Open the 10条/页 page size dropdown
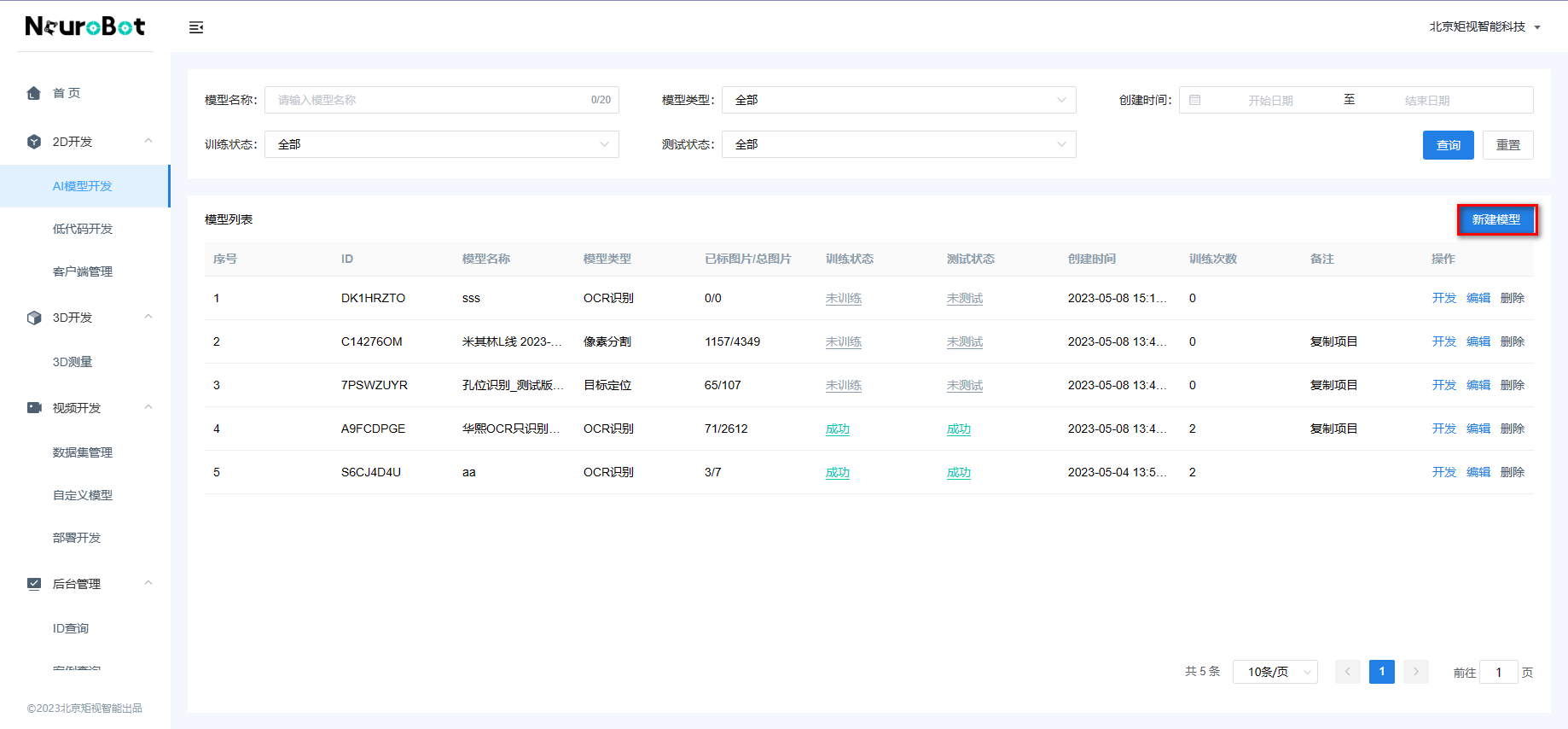The image size is (1568, 729). [1275, 672]
